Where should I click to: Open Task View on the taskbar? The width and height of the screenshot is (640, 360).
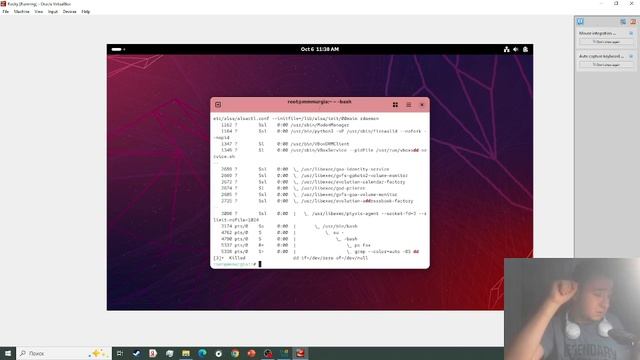(120, 353)
